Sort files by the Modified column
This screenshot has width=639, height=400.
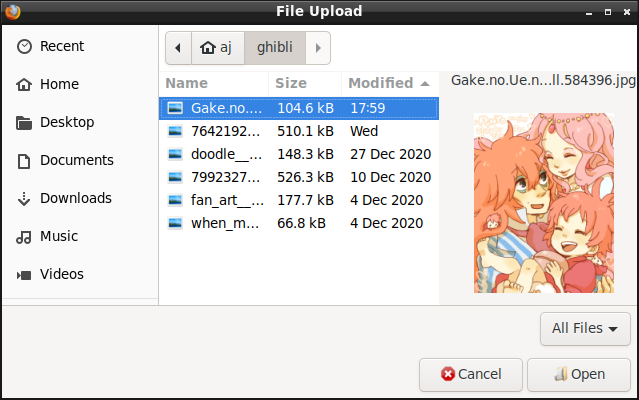(x=388, y=83)
